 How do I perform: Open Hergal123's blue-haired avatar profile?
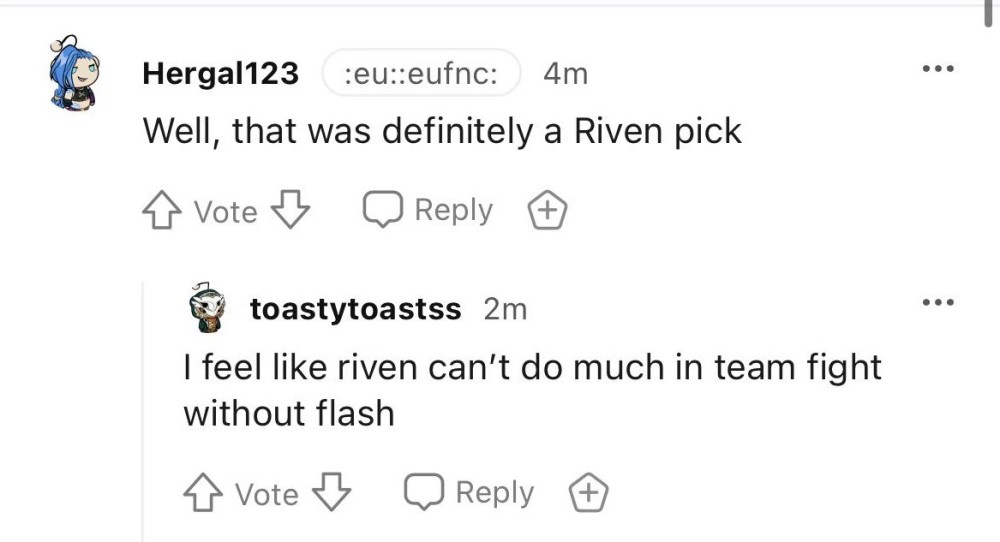76,74
